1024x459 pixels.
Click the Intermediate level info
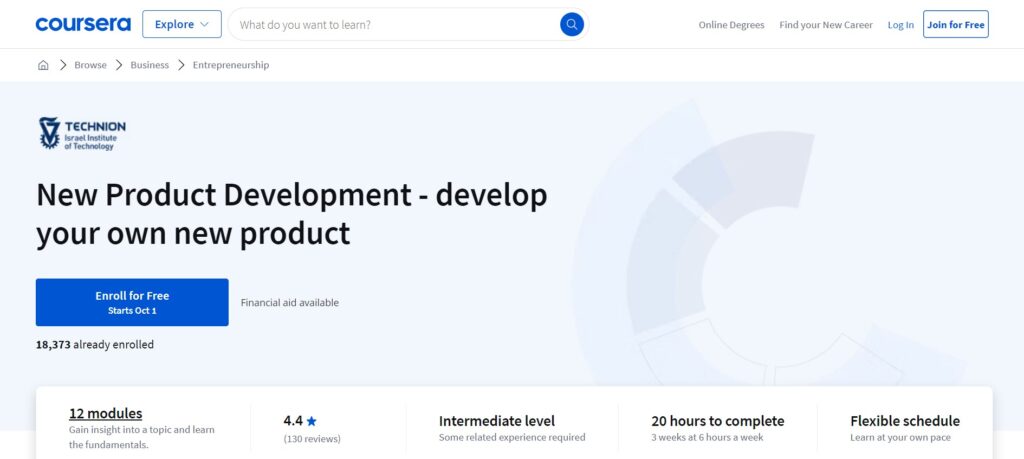point(496,421)
